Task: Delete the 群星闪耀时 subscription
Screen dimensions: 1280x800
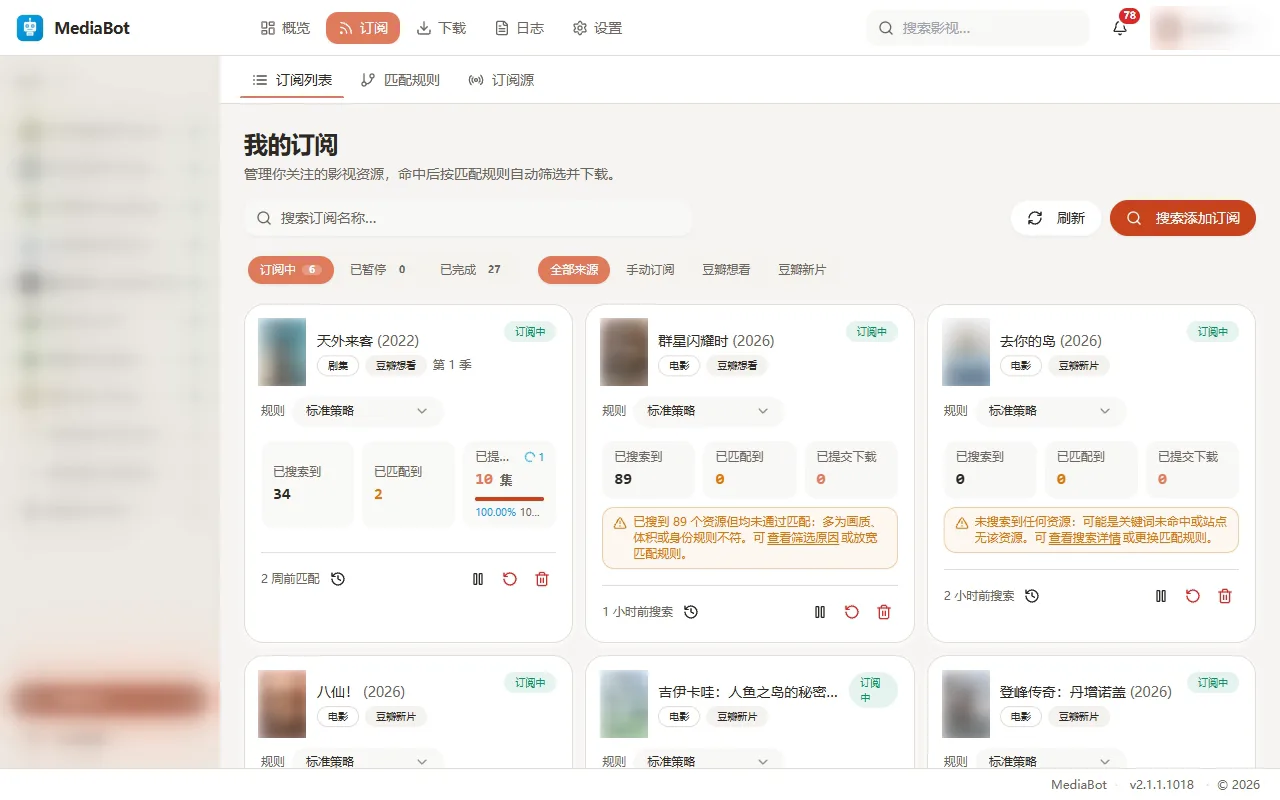Action: (884, 612)
